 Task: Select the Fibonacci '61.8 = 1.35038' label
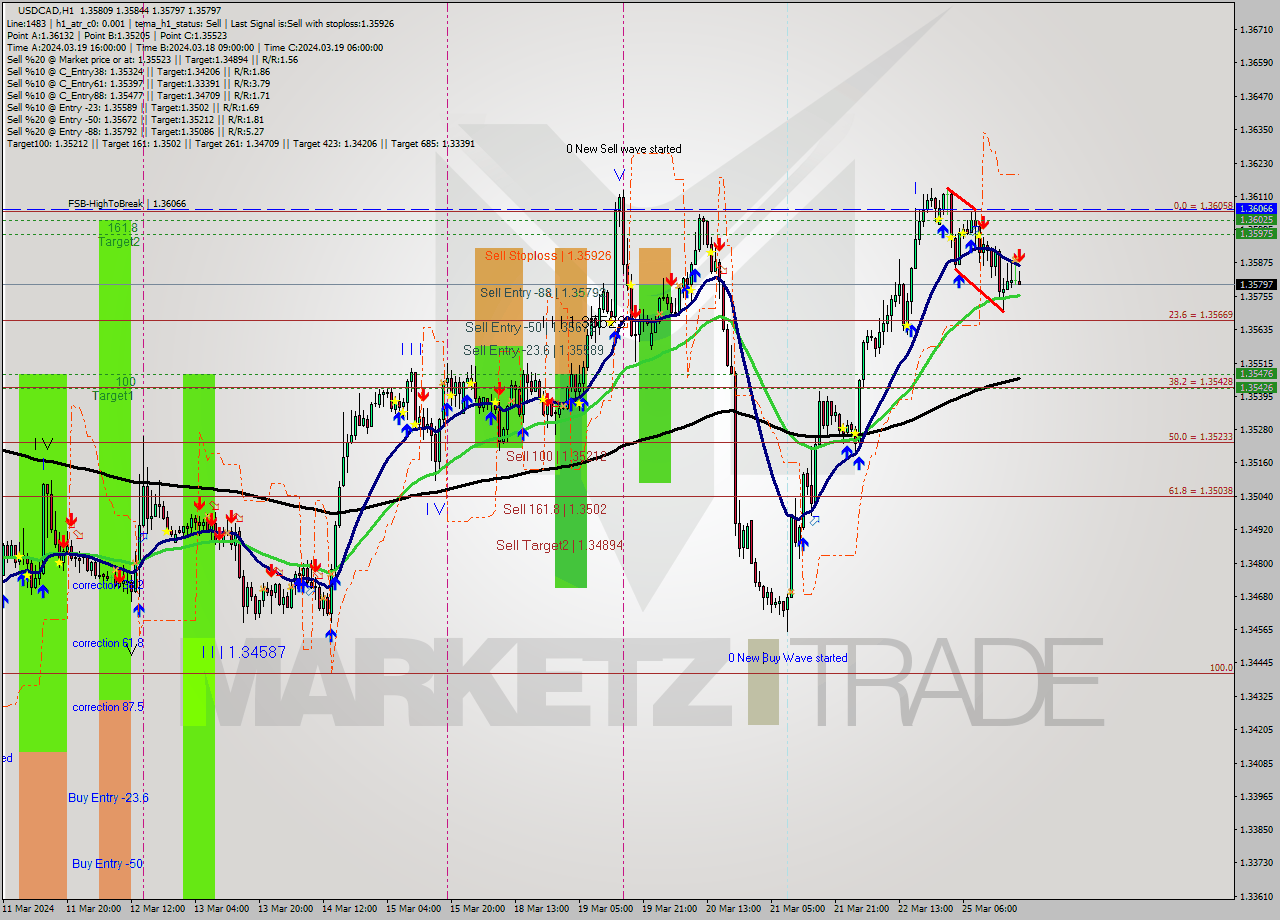click(x=1201, y=491)
